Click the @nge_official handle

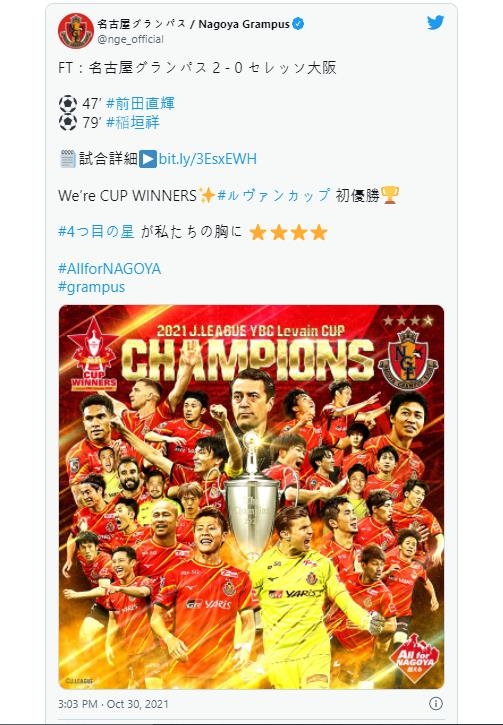tap(130, 39)
